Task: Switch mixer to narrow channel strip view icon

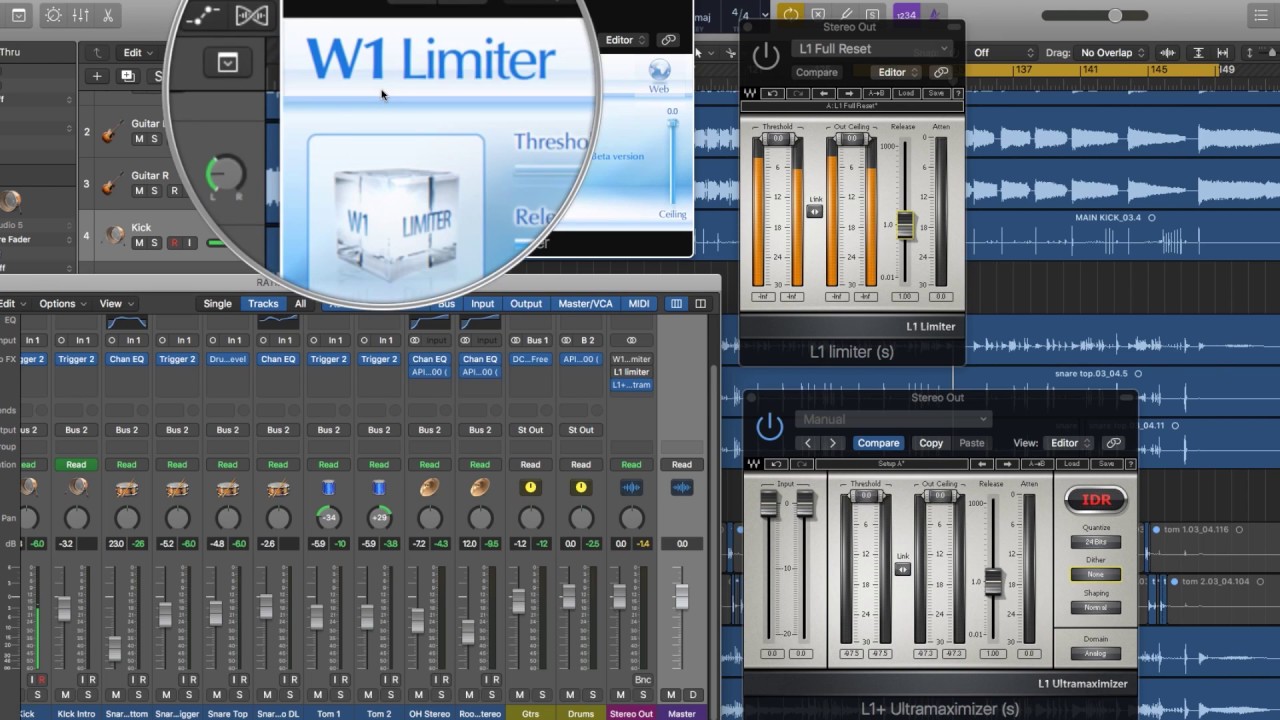Action: click(x=676, y=304)
